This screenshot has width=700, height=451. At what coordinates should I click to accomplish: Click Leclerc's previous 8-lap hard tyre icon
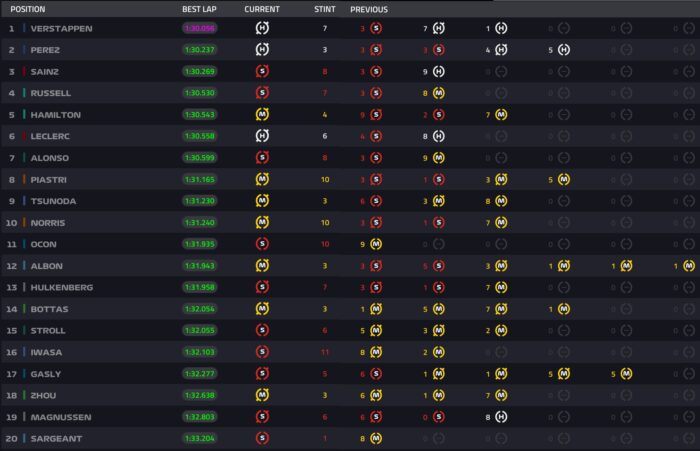pyautogui.click(x=439, y=136)
